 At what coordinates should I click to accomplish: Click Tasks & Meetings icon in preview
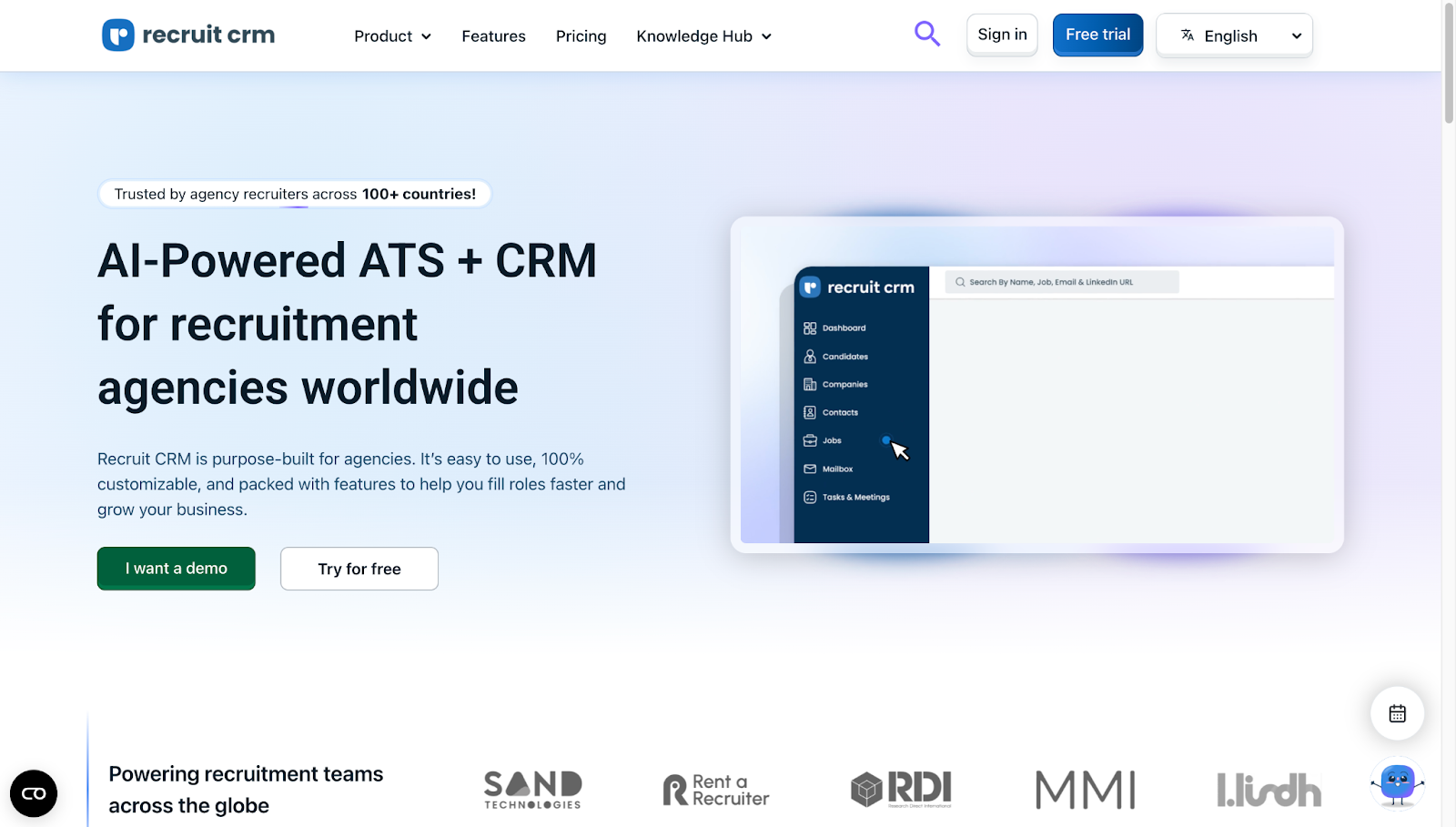(x=810, y=497)
